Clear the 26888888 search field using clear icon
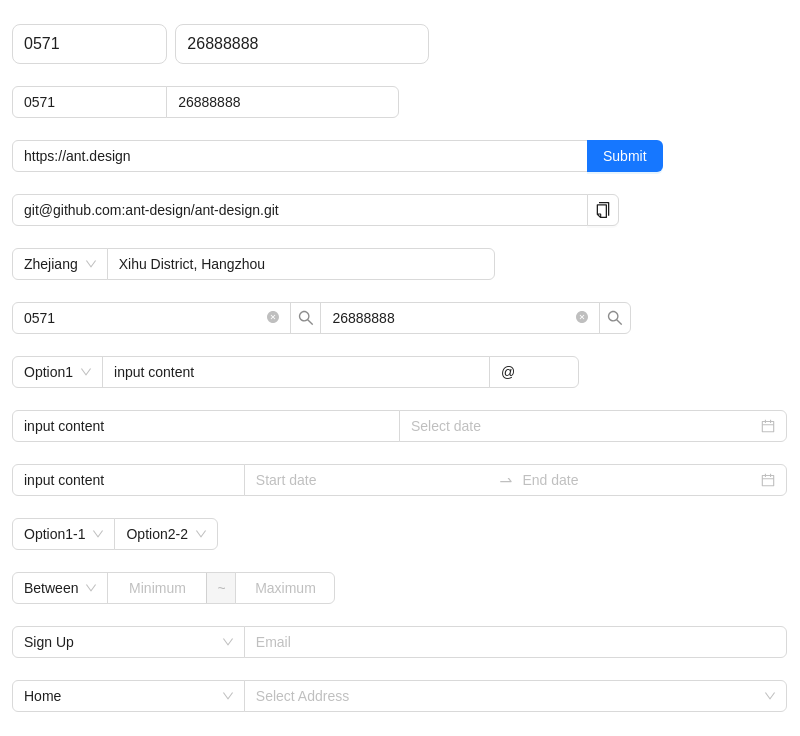The image size is (800, 736). tap(582, 317)
